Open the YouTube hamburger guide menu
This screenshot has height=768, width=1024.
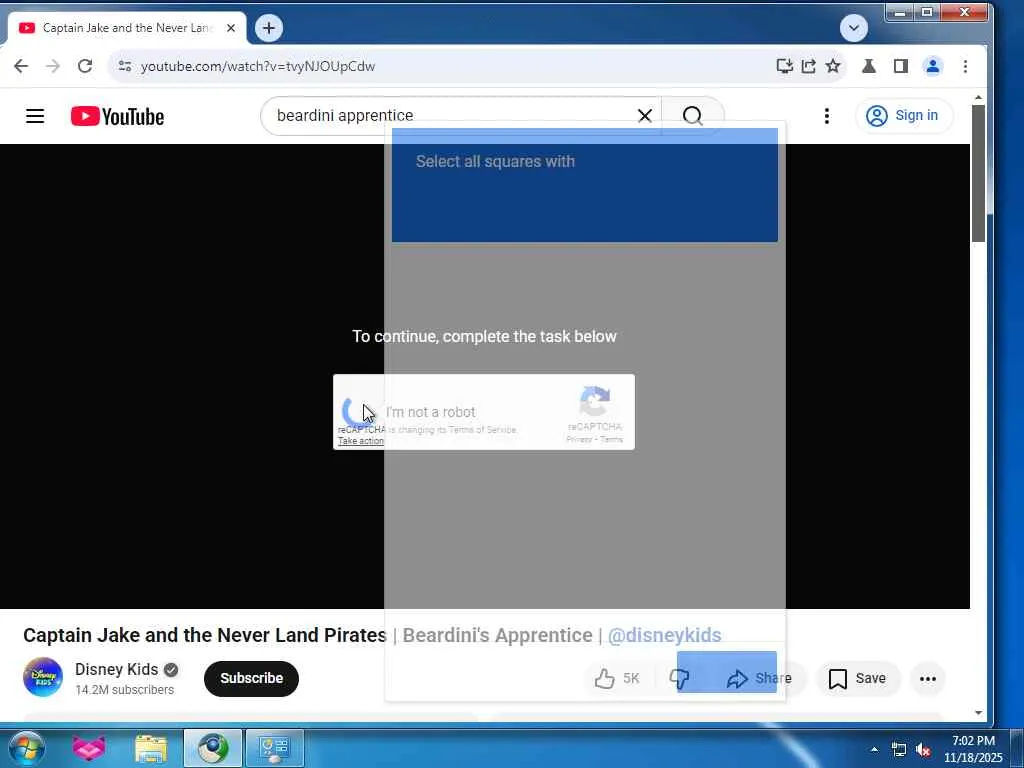point(35,116)
